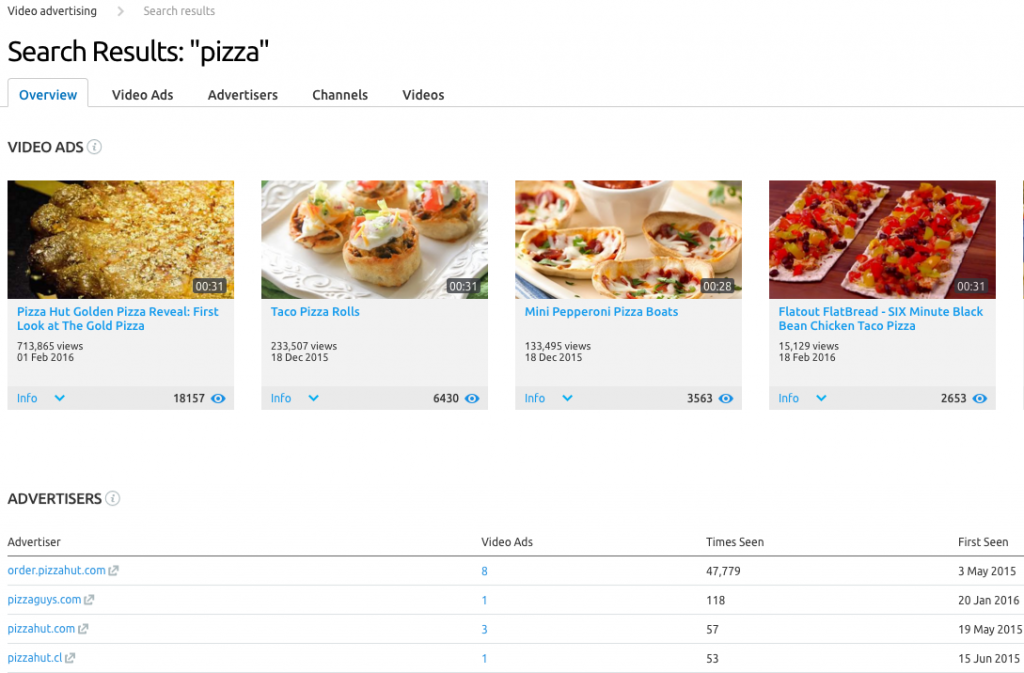This screenshot has width=1024, height=673.
Task: Click the Advertiser column header
Action: (34, 542)
